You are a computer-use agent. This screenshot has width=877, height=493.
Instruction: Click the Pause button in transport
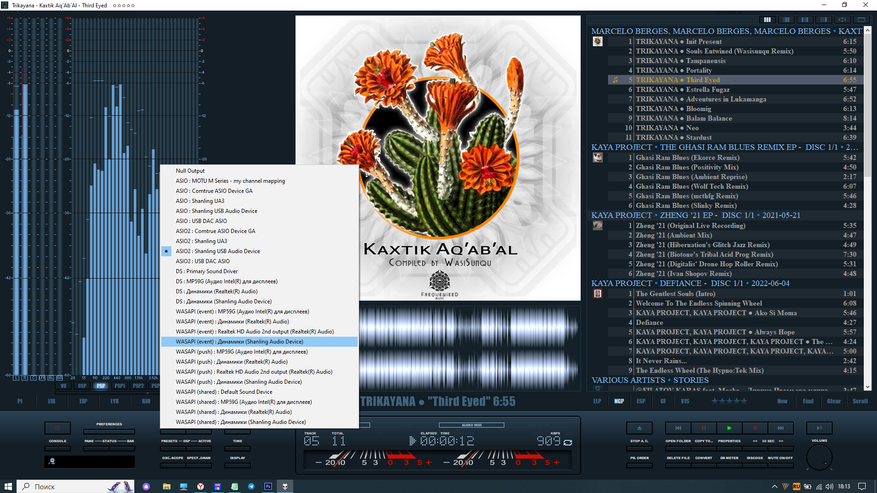(704, 428)
